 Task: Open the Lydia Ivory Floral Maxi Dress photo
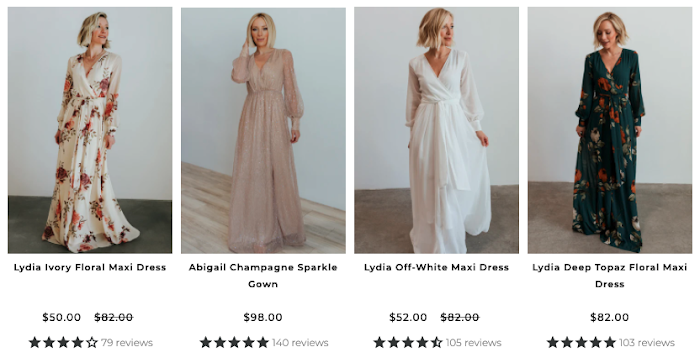click(90, 130)
